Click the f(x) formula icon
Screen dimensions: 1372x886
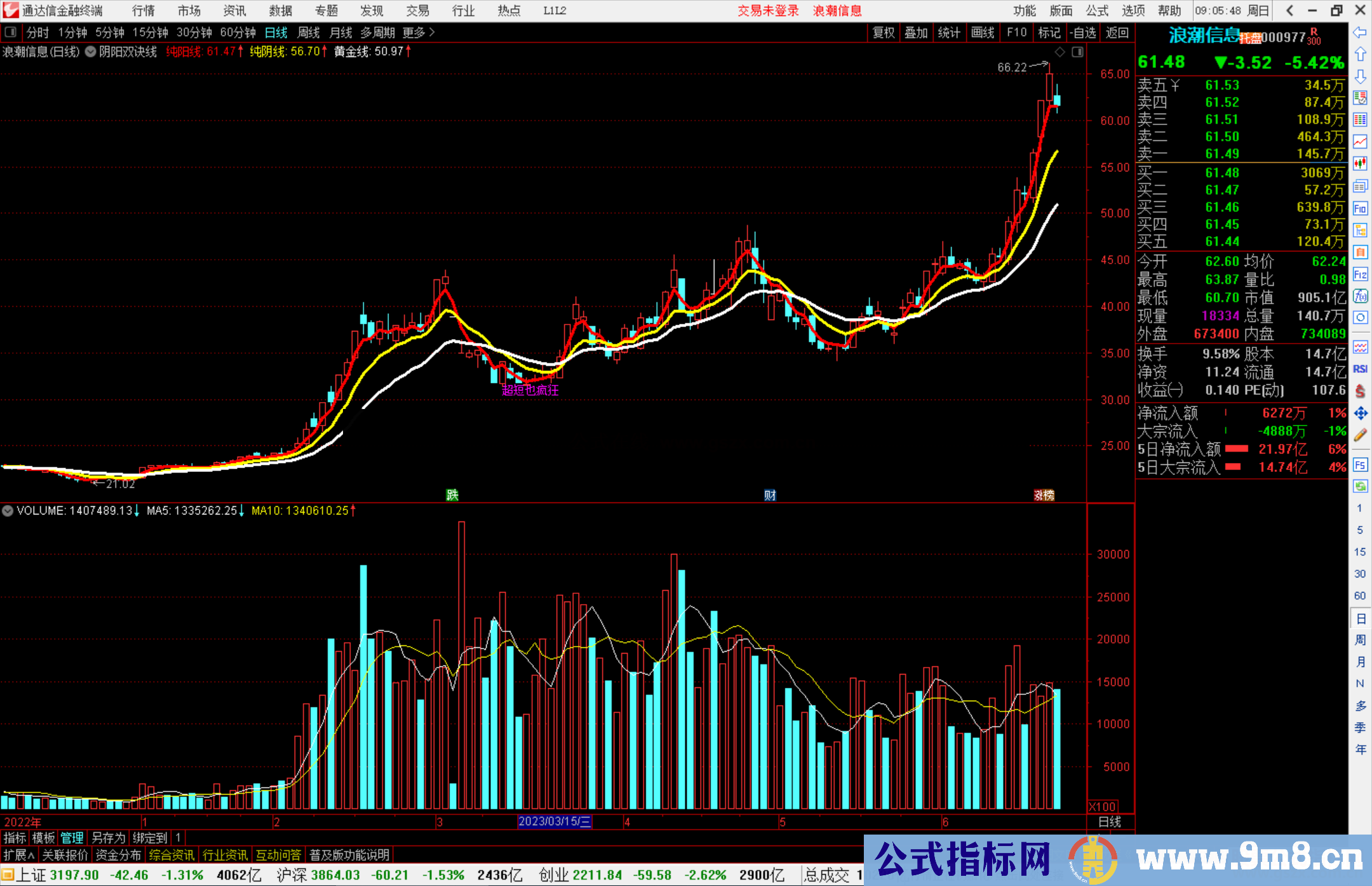1360,296
